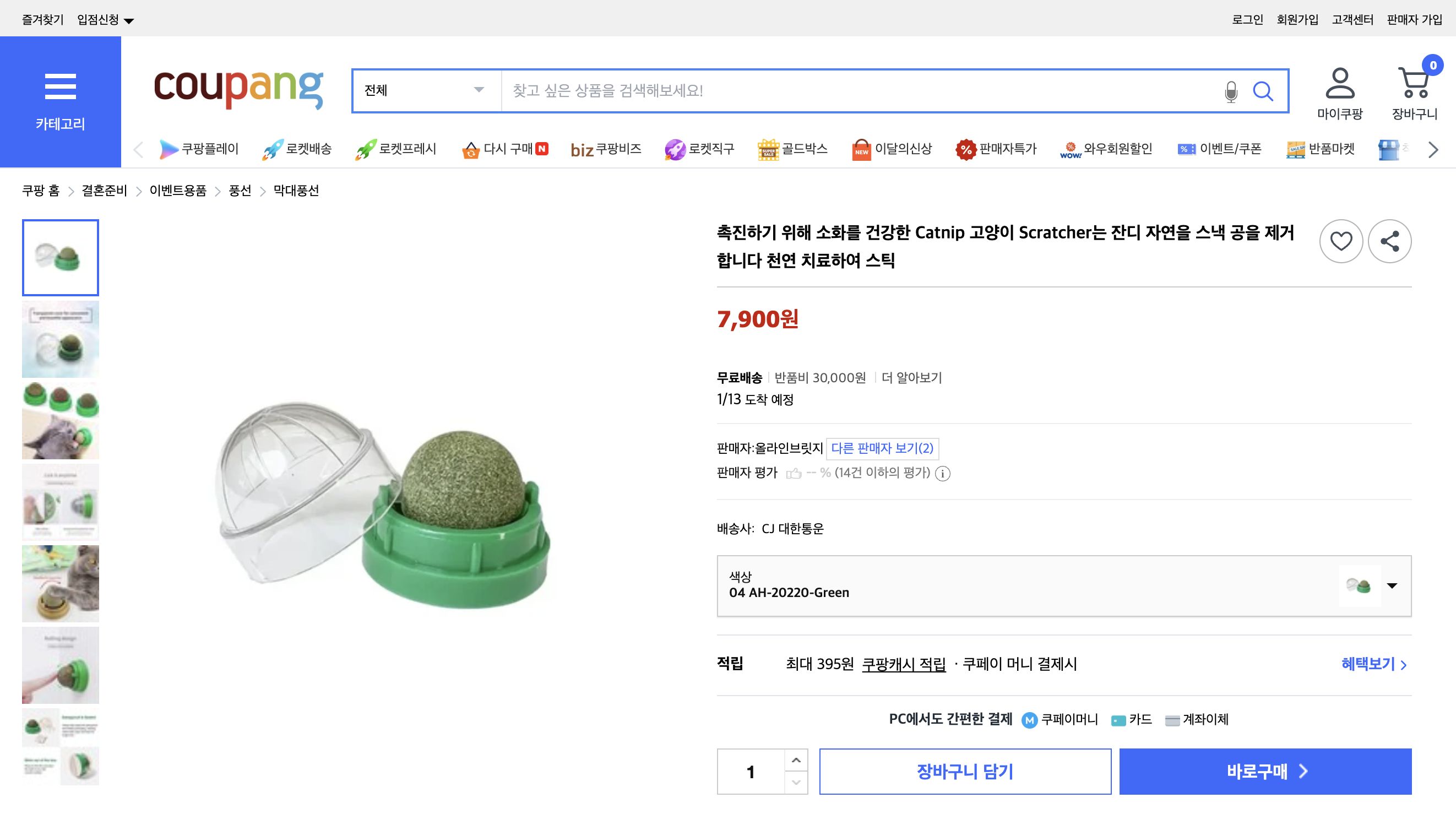Screen dimensions: 1456x814
Task: Open the 색상 color option dropdown
Action: 1393,586
